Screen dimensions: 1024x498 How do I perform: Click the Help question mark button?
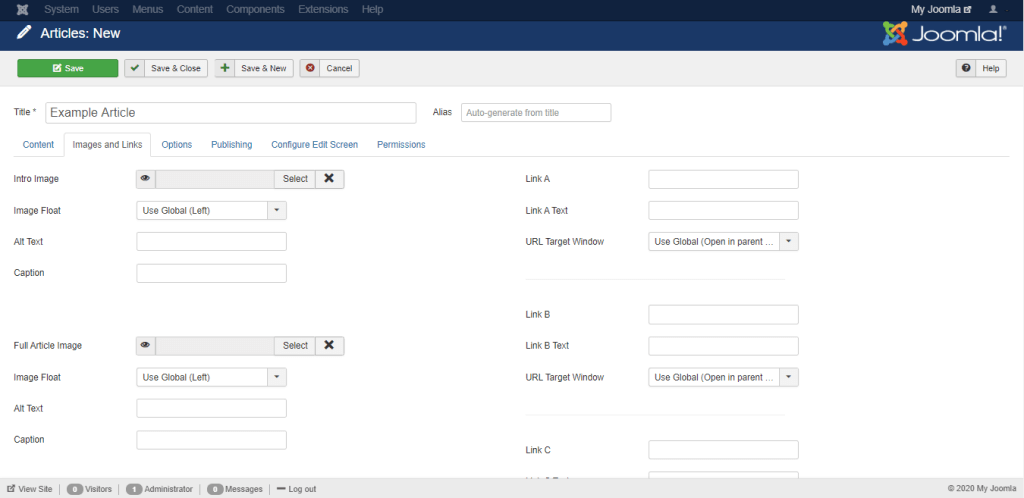click(x=980, y=68)
